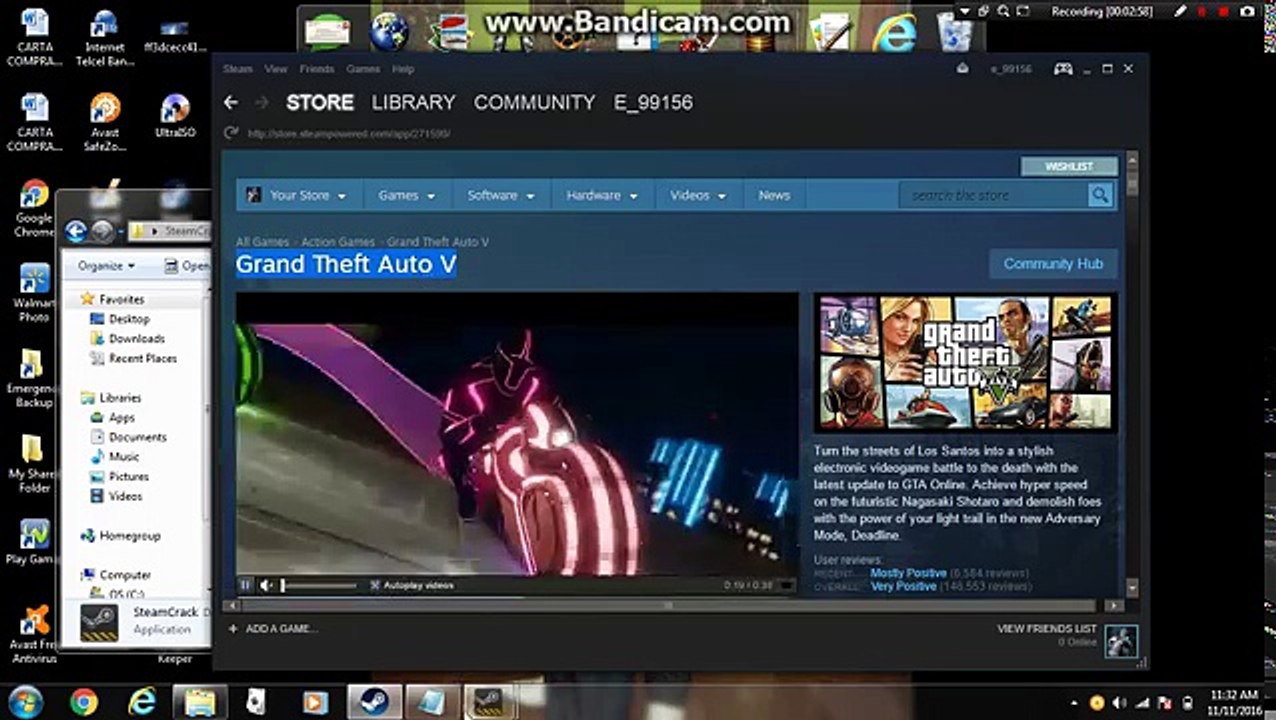Image resolution: width=1276 pixels, height=720 pixels.
Task: Click Action Games breadcrumb link
Action: pyautogui.click(x=338, y=242)
